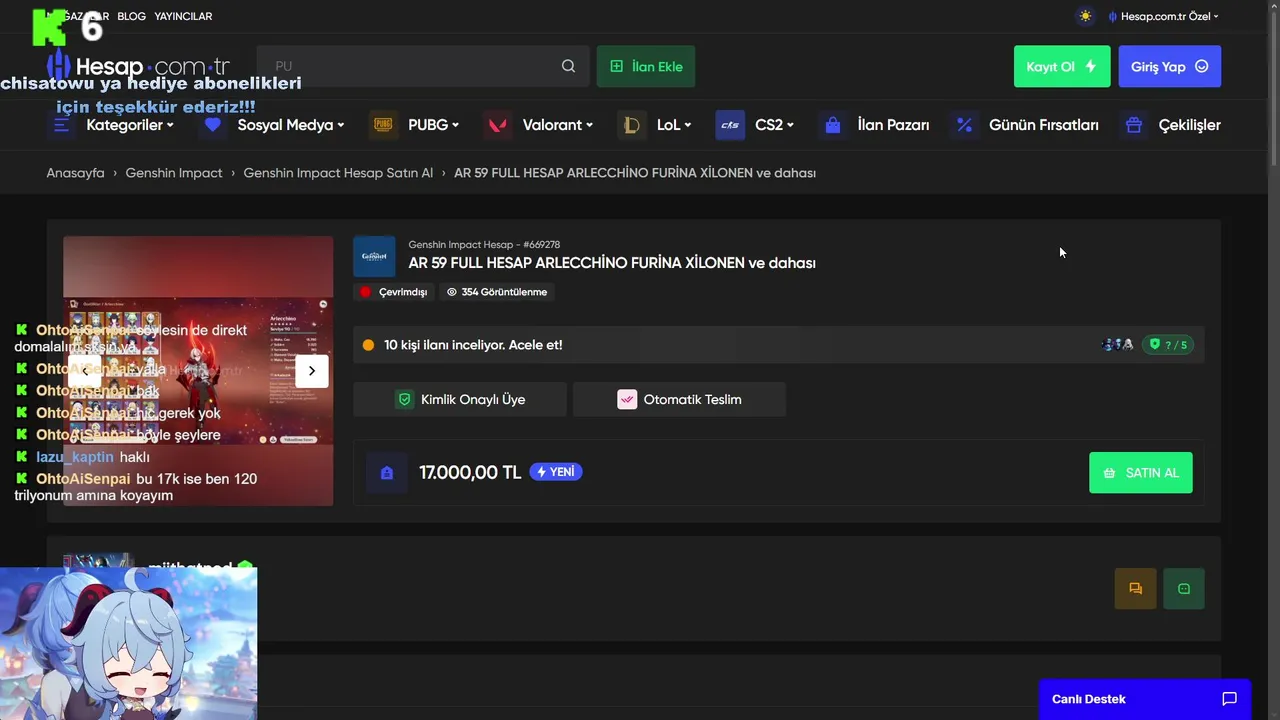The height and width of the screenshot is (720, 1280).
Task: Open the YAYINCILAR menu item
Action: (x=183, y=16)
